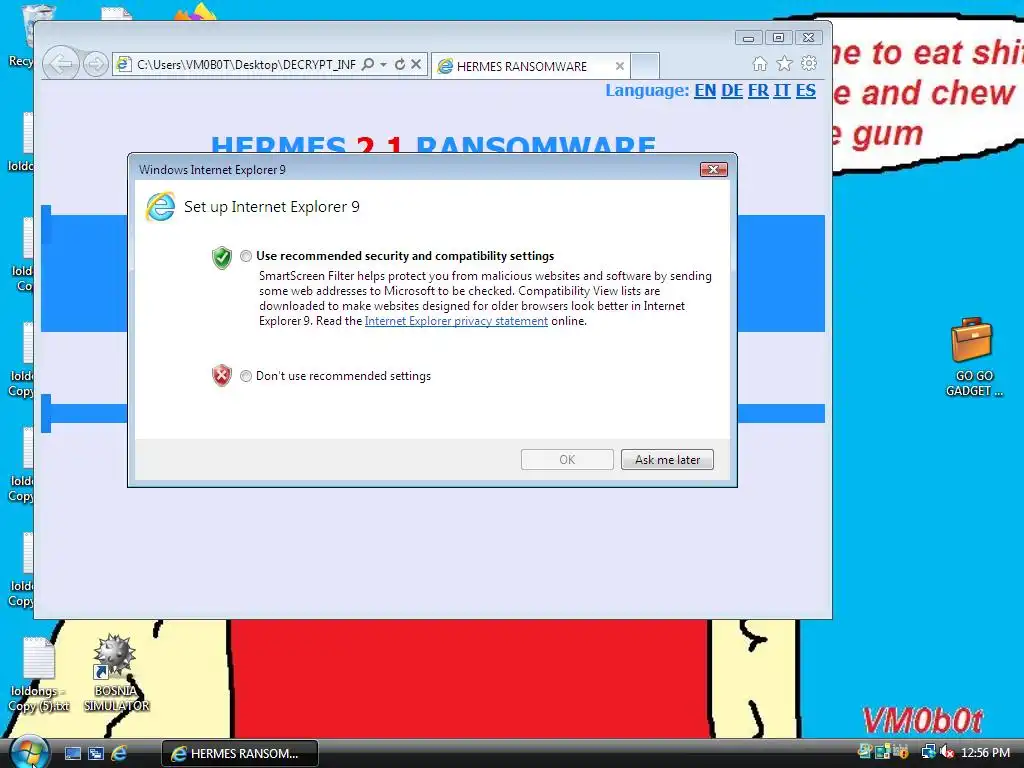1024x768 pixels.
Task: Close the Internet Explorer browser window
Action: pyautogui.click(x=808, y=38)
